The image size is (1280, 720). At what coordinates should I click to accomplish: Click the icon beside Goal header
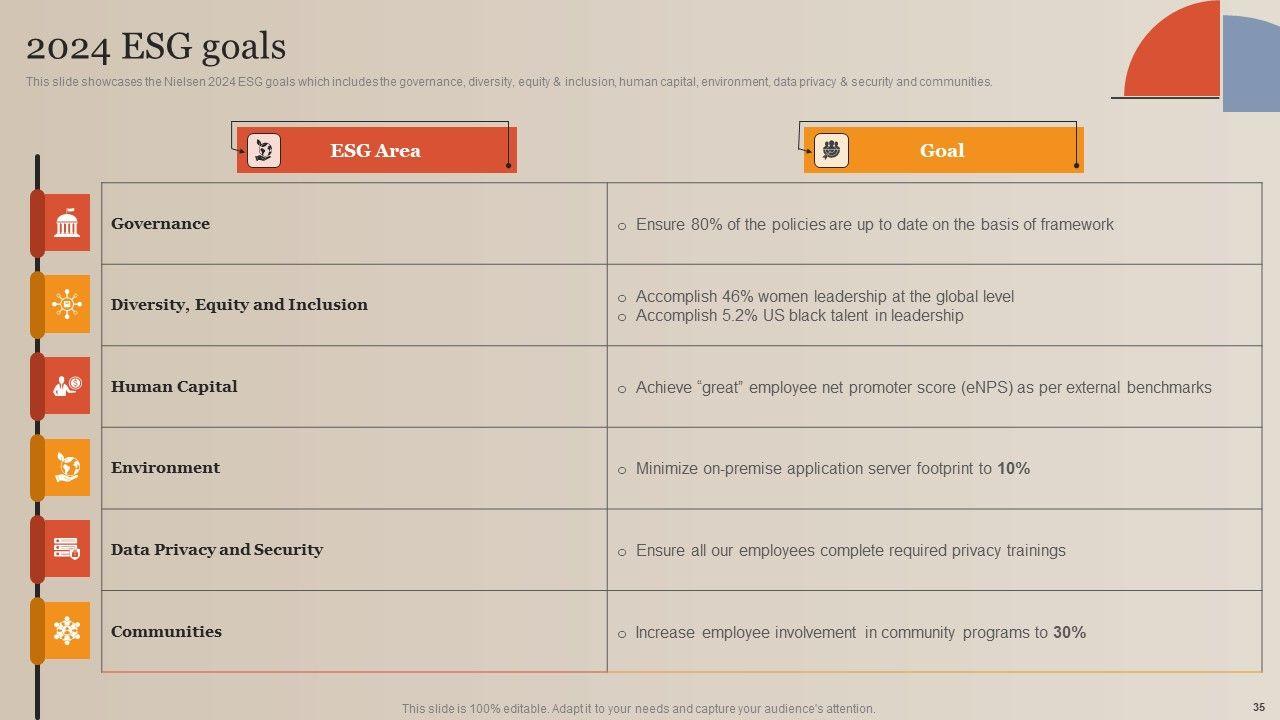831,150
